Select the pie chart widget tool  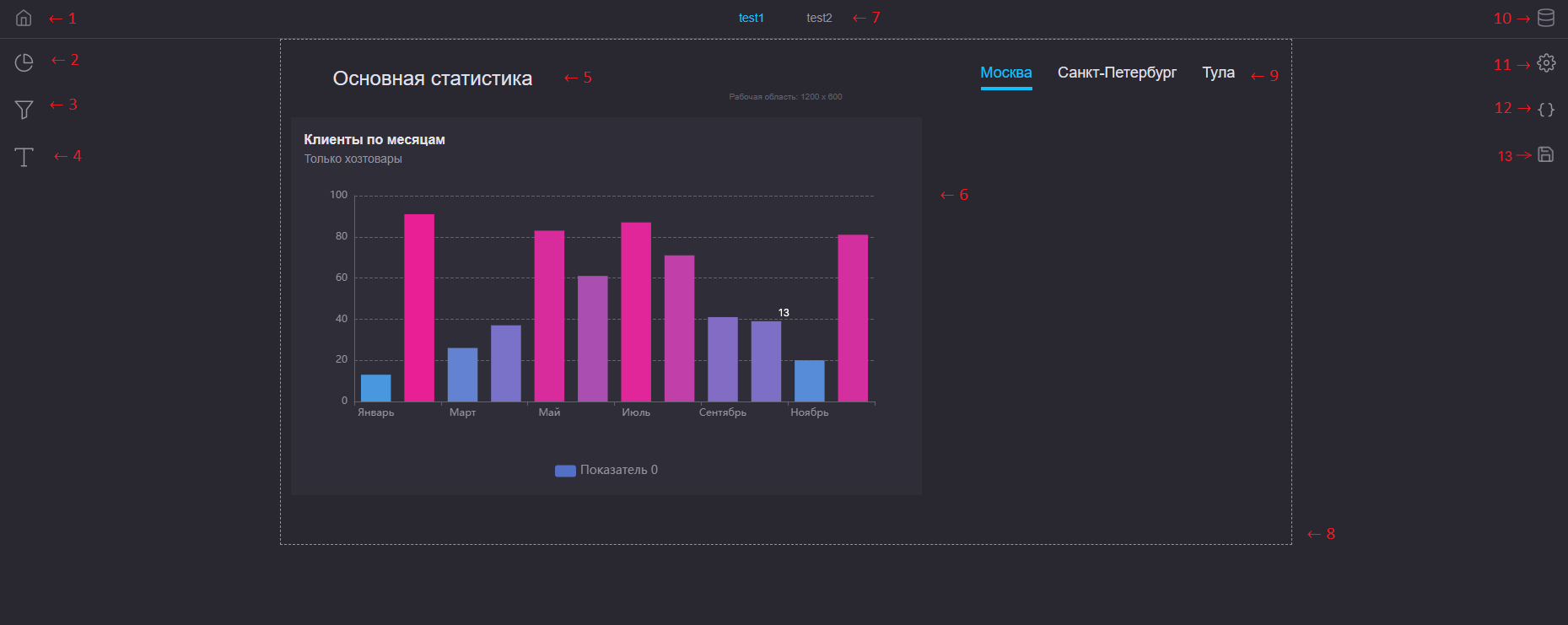tap(24, 62)
